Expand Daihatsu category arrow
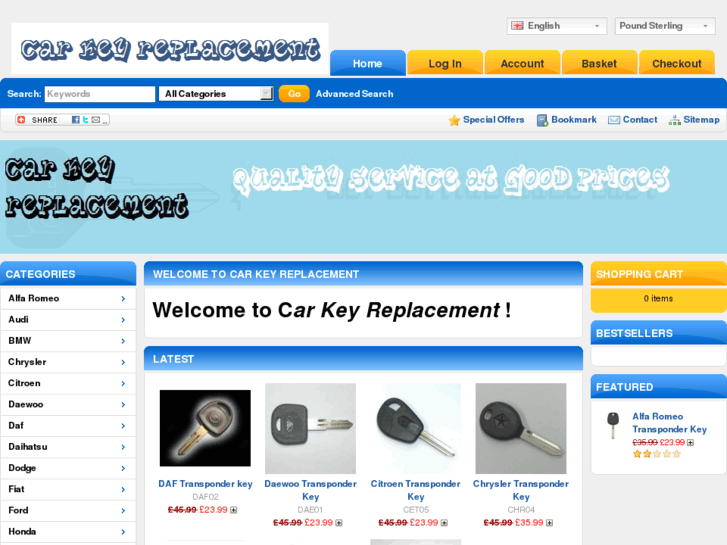727x545 pixels. [123, 447]
